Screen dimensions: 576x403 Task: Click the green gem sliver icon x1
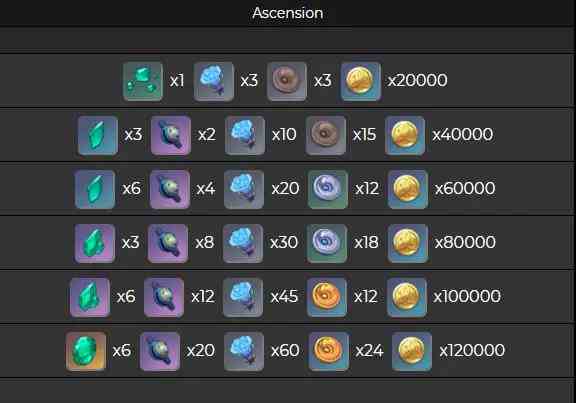tap(143, 81)
